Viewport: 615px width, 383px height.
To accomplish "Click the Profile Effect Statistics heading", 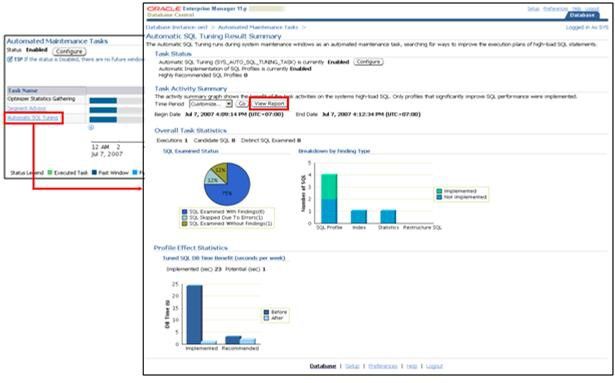I will pyautogui.click(x=191, y=248).
